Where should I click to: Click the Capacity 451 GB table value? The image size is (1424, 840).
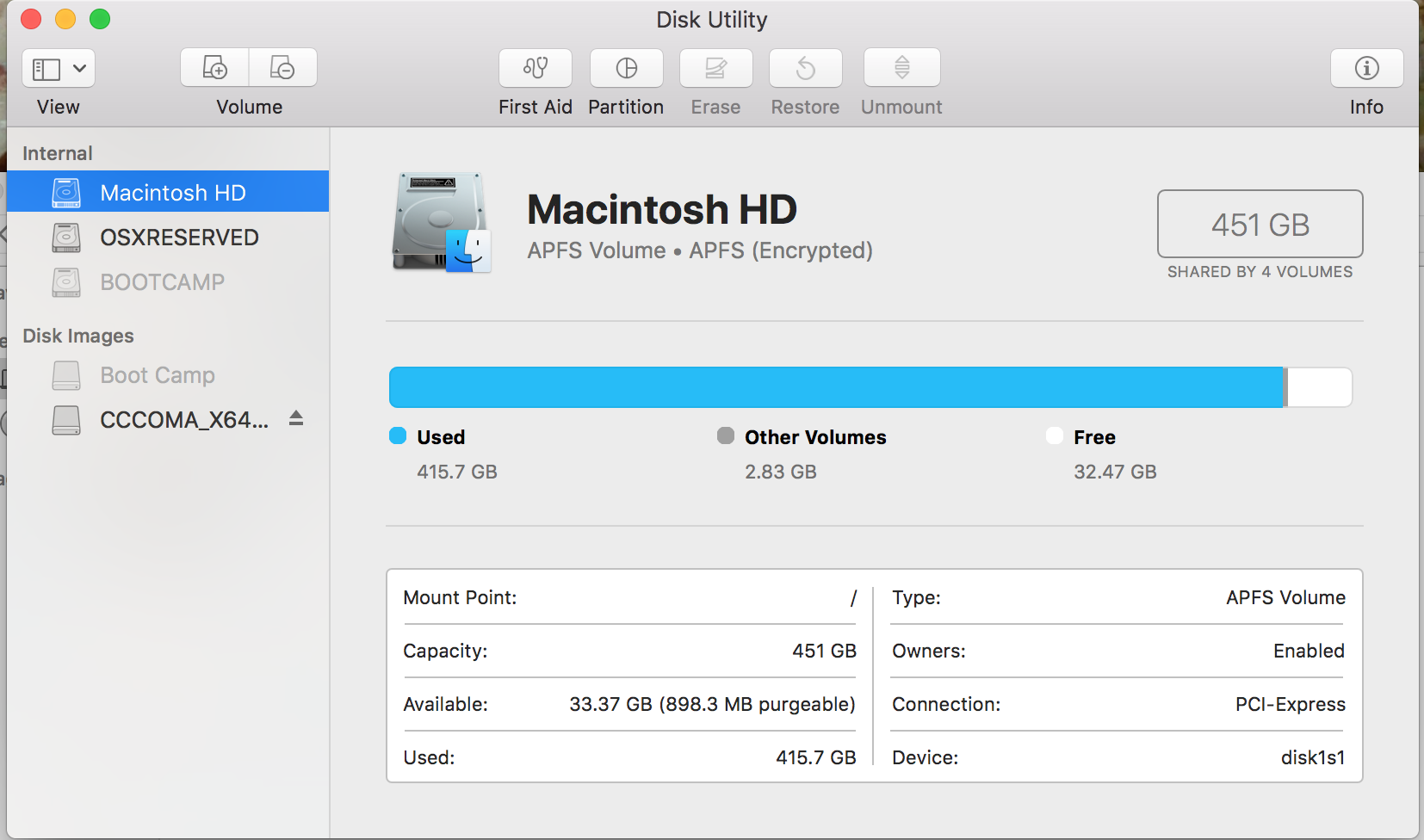pyautogui.click(x=824, y=651)
